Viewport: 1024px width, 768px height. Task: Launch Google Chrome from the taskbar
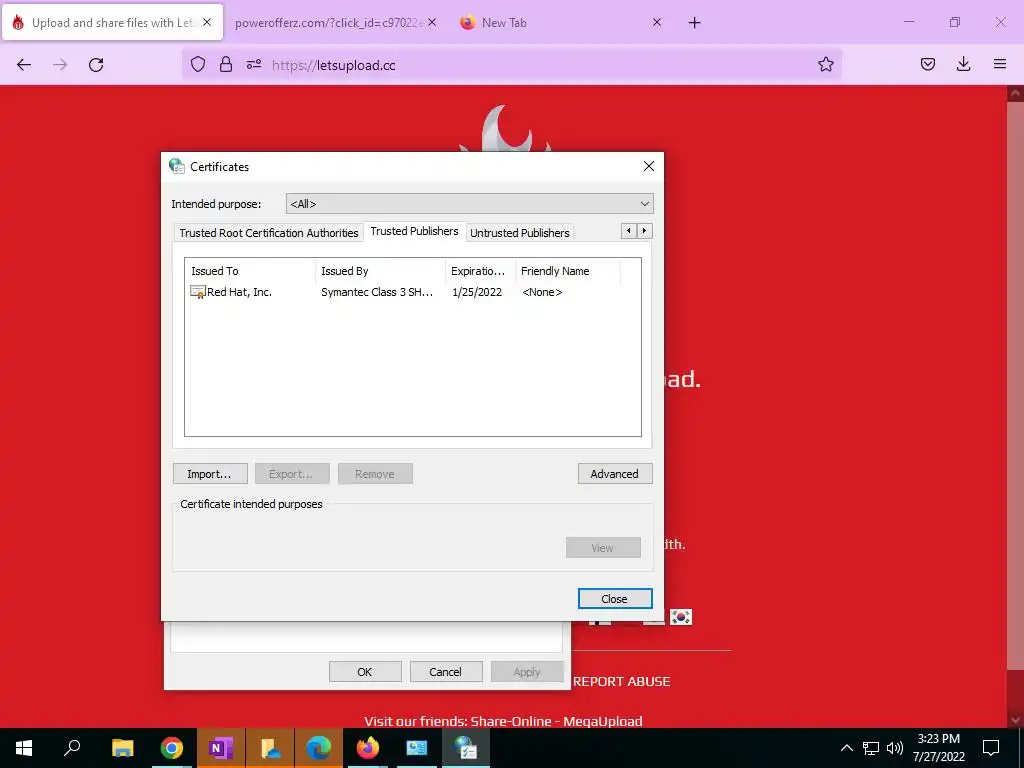point(171,748)
